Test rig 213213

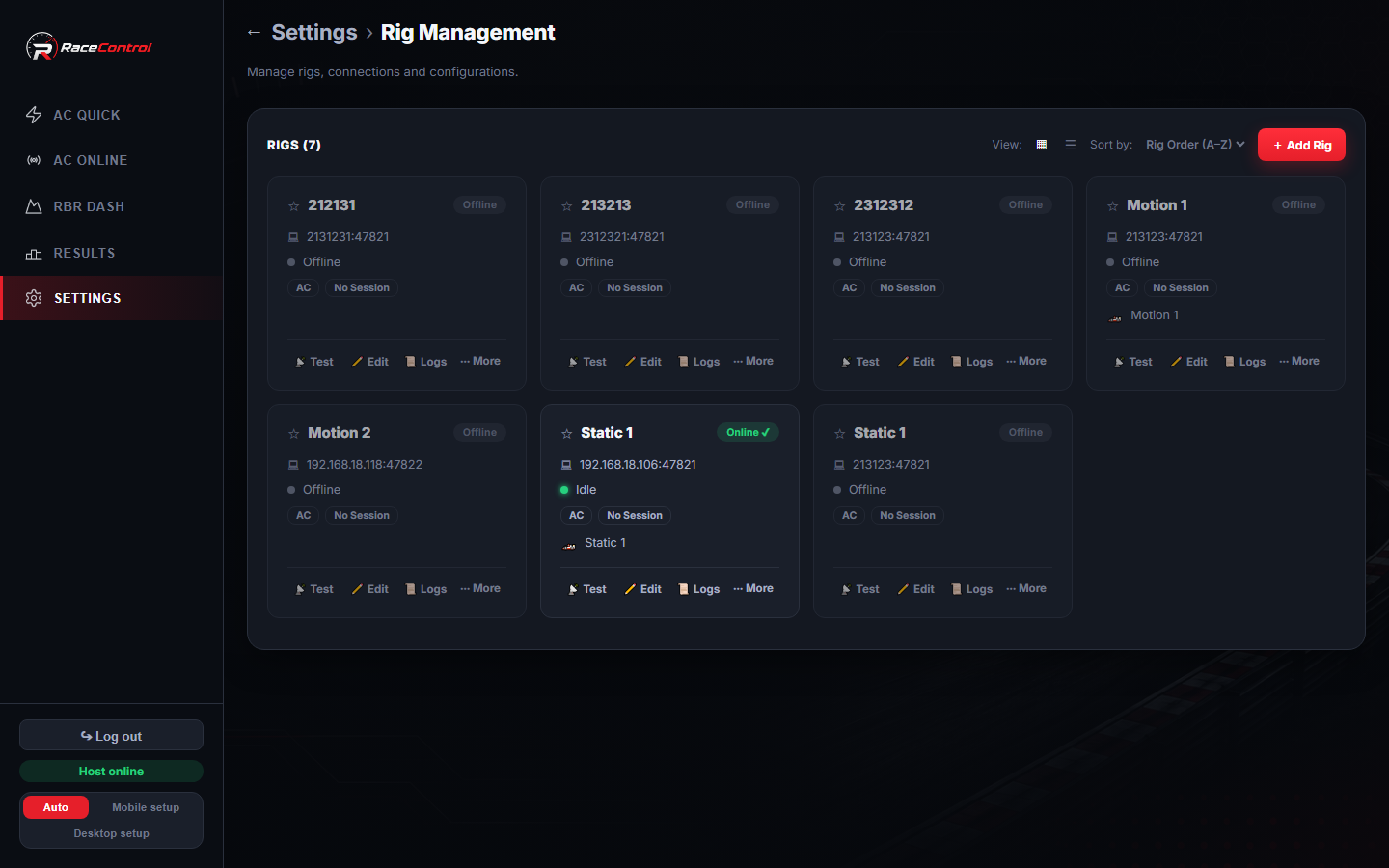coord(587,362)
